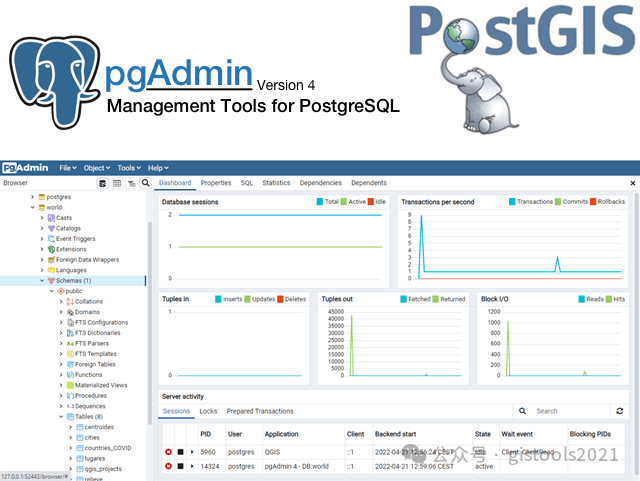Select the Procedures tree node

coord(91,396)
